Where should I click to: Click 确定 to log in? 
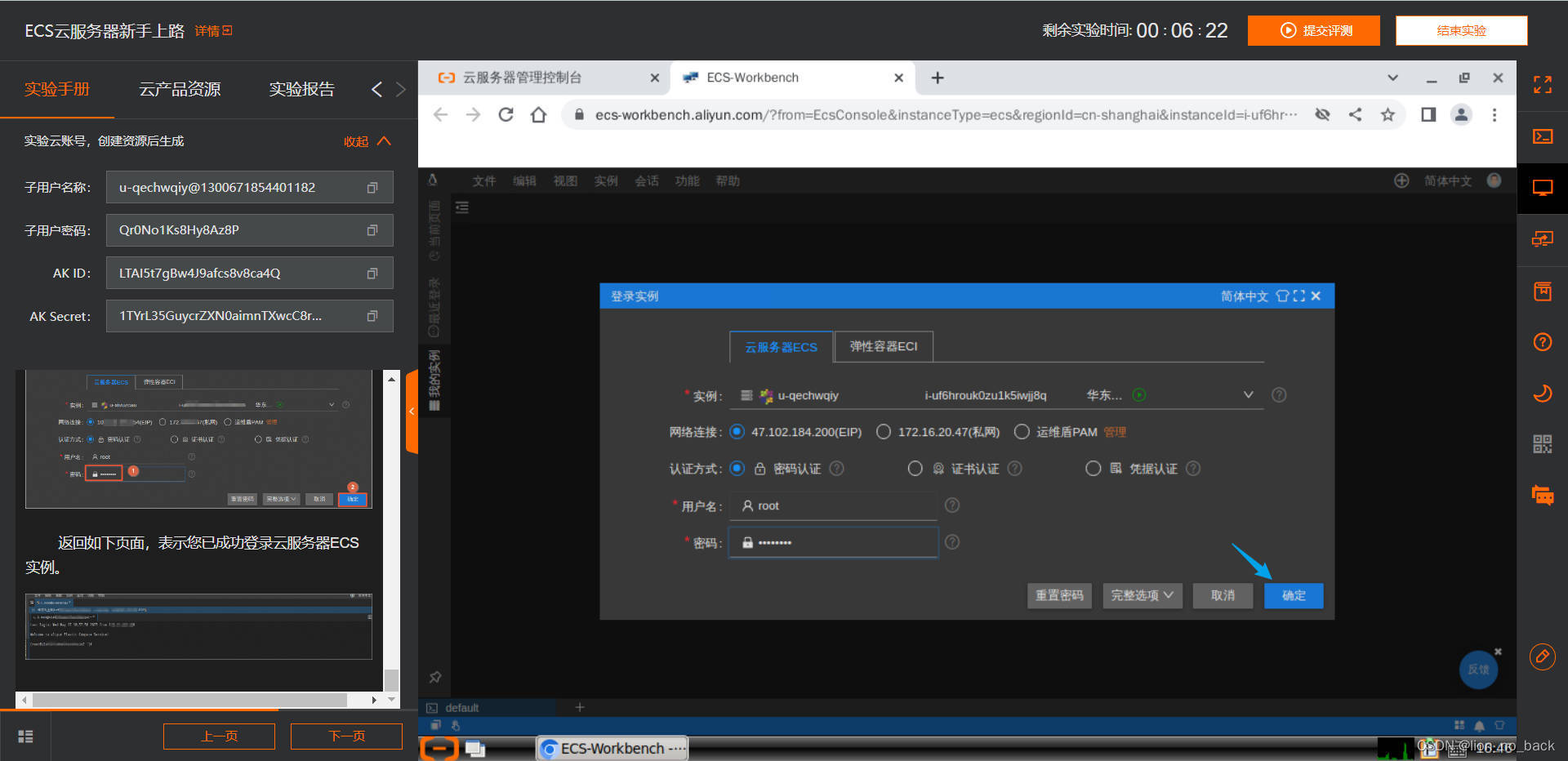tap(1294, 595)
